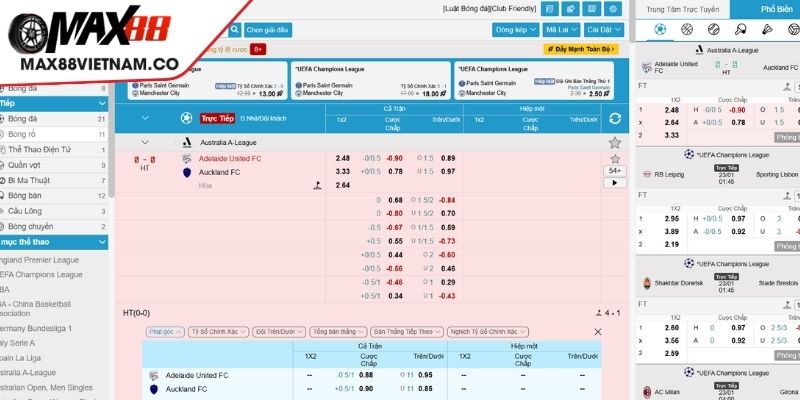Click the magnifier search icon
The width and height of the screenshot is (800, 400).
(x=234, y=30)
